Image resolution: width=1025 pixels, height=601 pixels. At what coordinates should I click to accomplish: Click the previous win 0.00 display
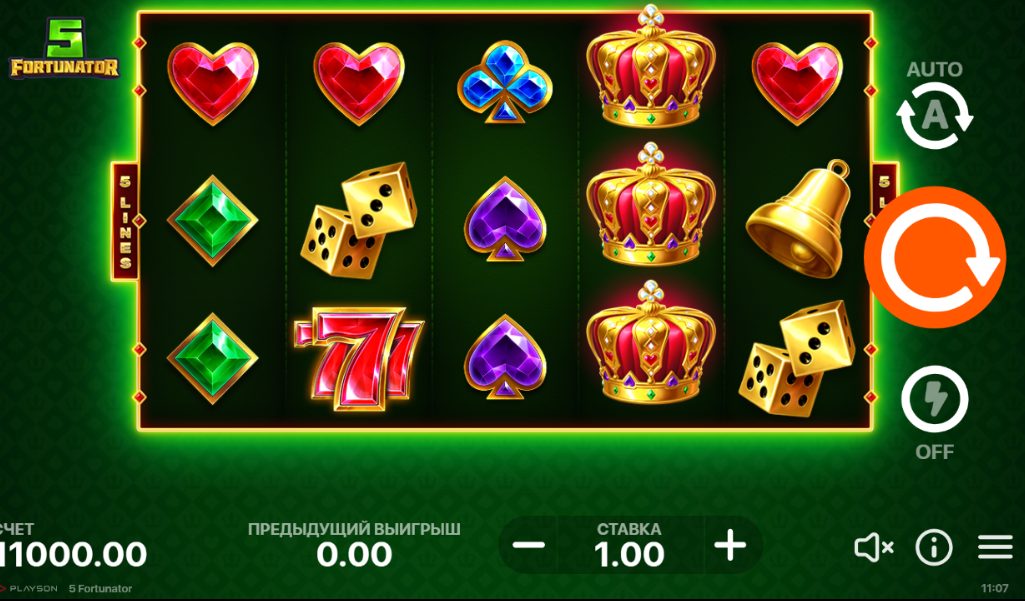[354, 555]
